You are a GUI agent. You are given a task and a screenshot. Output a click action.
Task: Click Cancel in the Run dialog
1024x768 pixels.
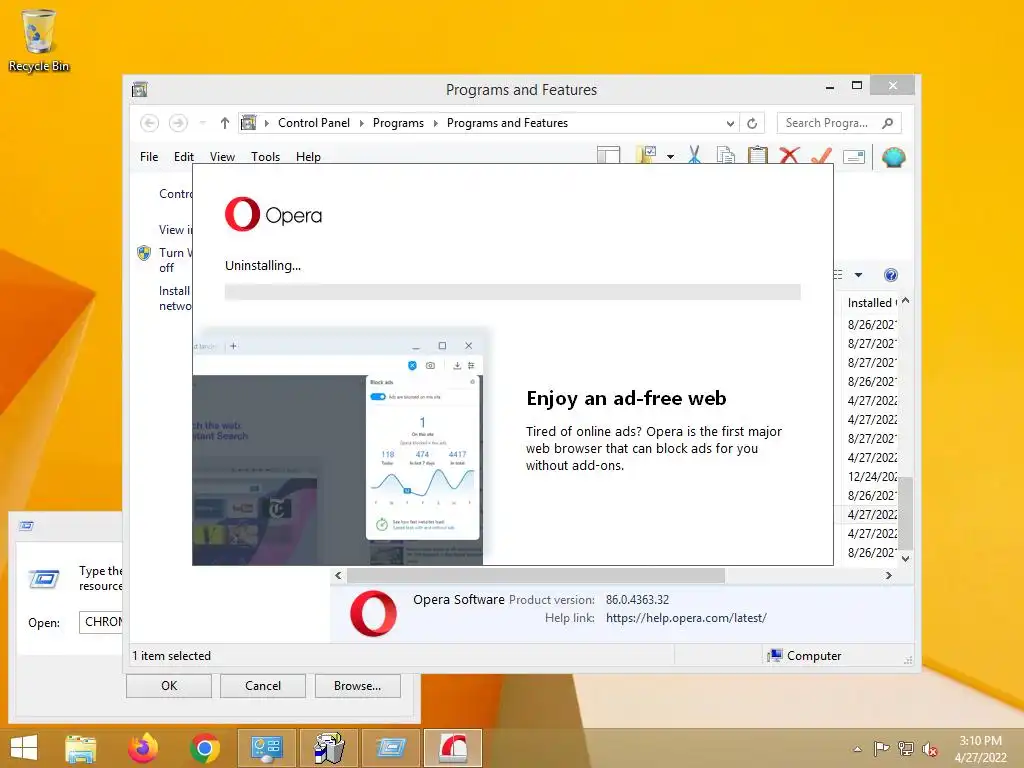tap(263, 686)
